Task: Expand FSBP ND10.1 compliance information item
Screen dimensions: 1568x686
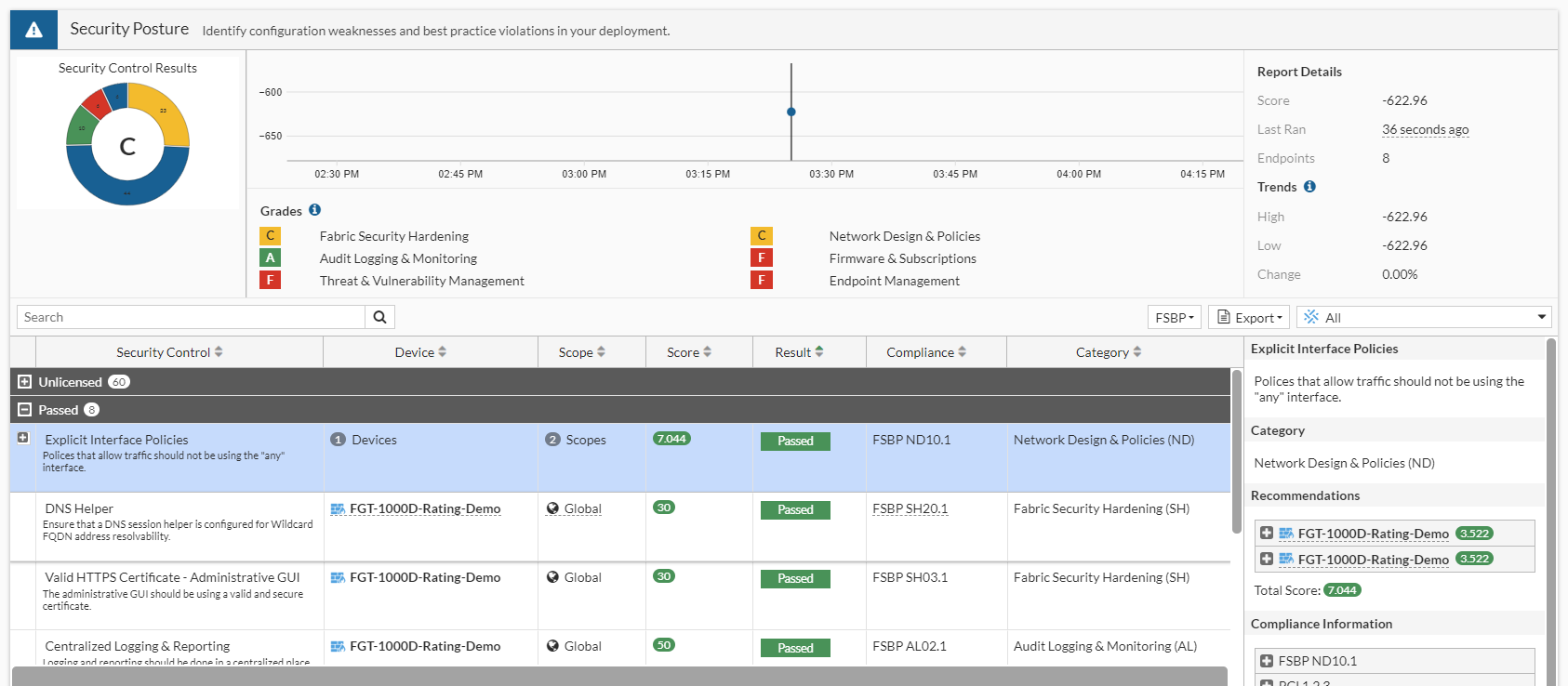Action: 1267,661
